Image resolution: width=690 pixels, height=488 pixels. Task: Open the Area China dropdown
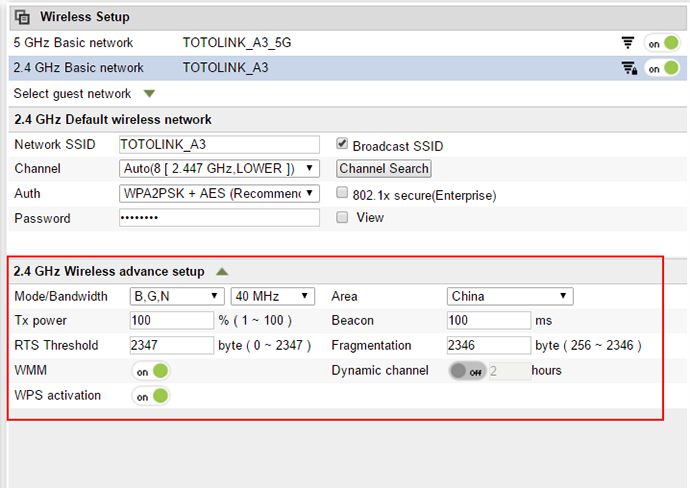(510, 296)
